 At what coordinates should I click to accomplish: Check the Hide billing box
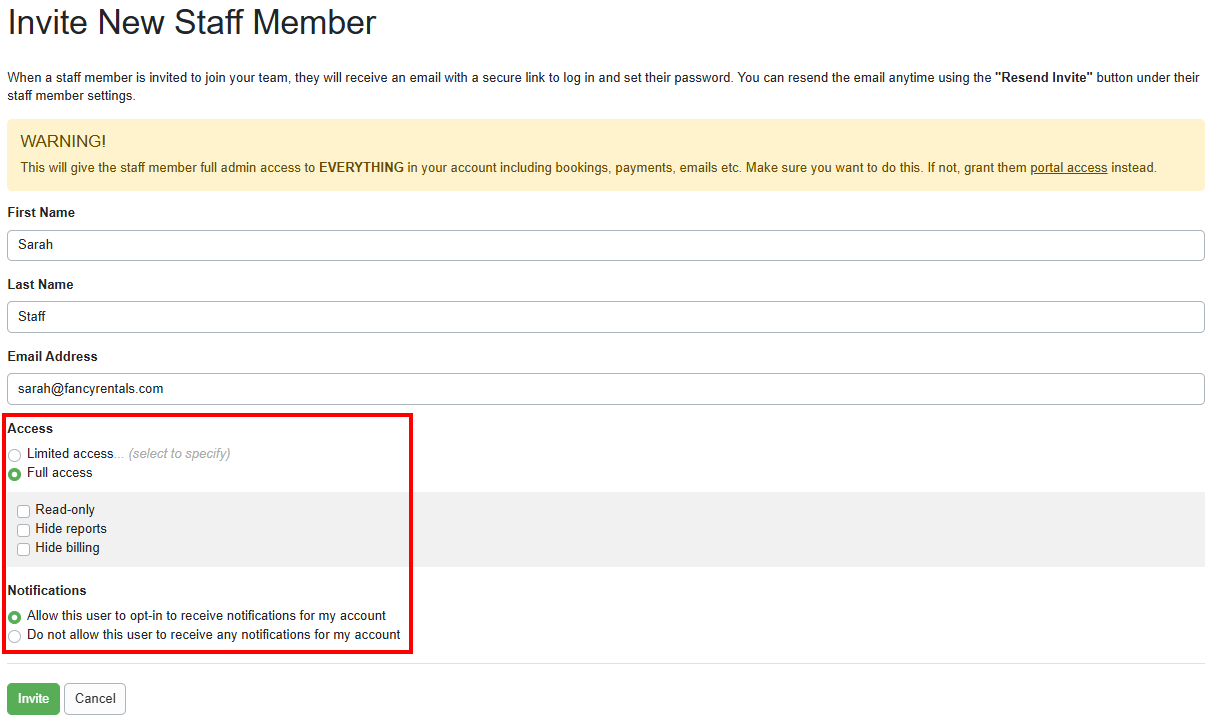click(23, 548)
